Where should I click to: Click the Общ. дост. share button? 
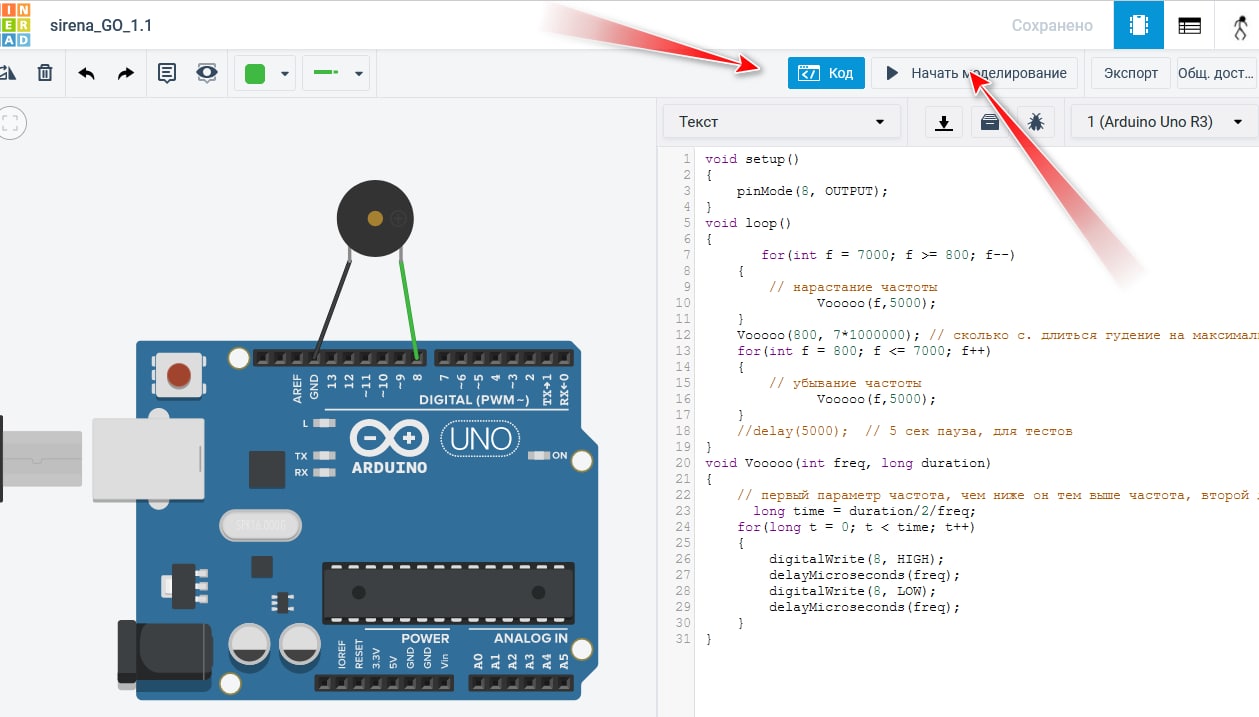pyautogui.click(x=1216, y=73)
